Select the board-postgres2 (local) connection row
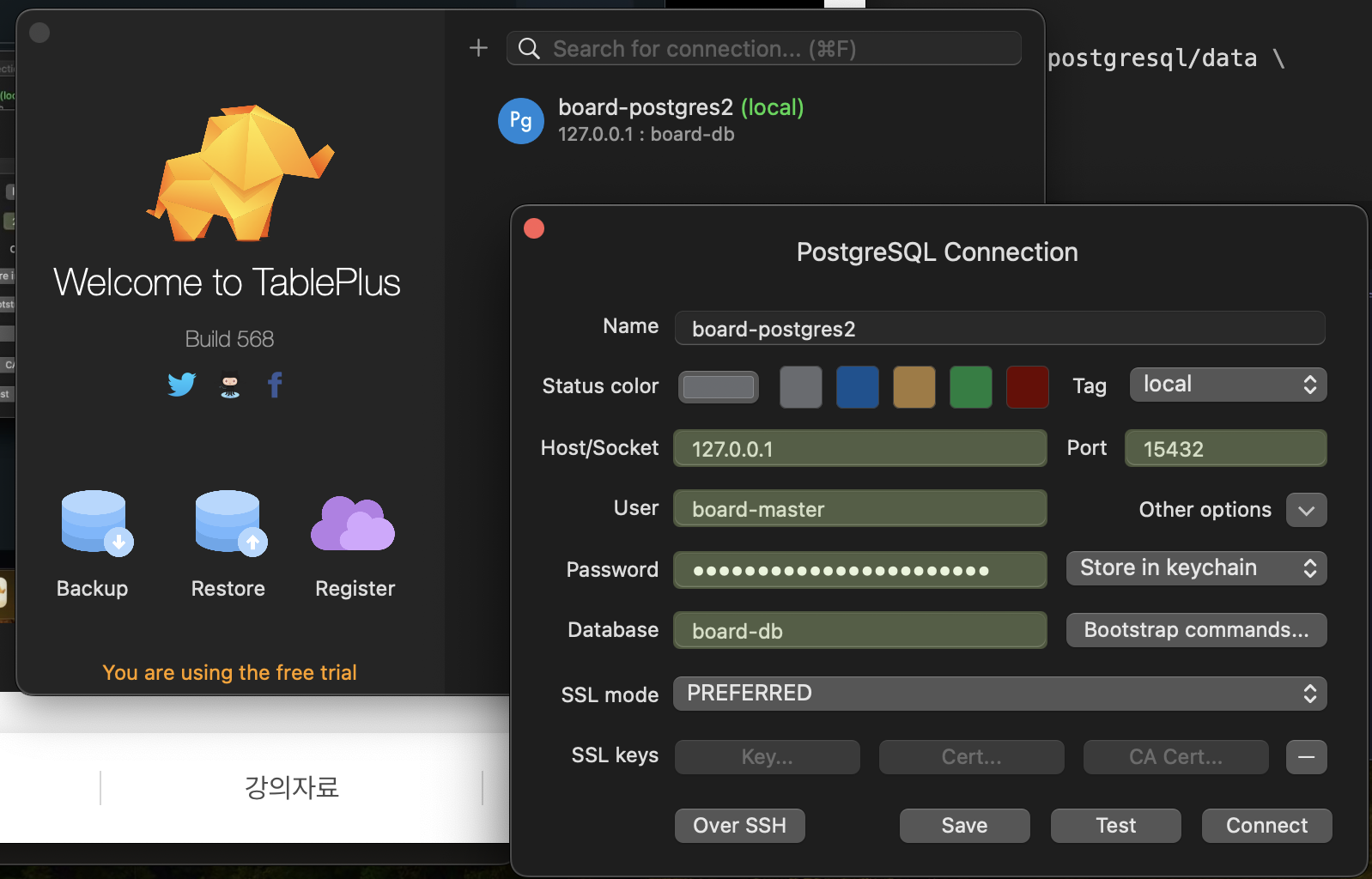Image resolution: width=1372 pixels, height=879 pixels. pos(744,120)
